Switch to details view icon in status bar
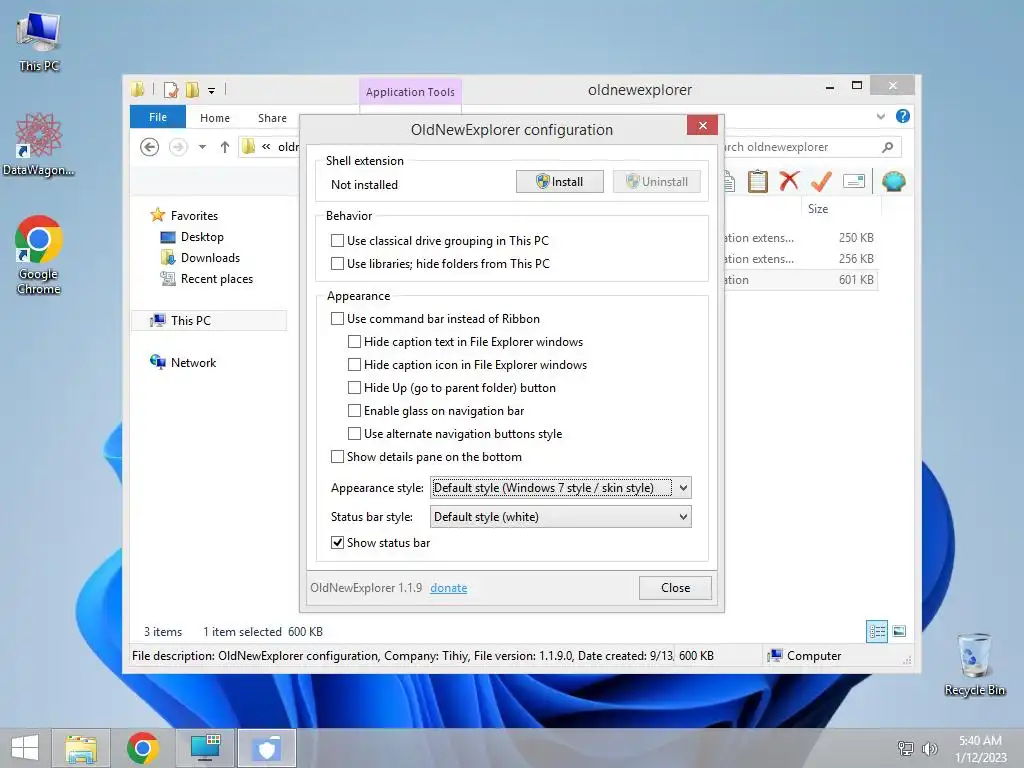Viewport: 1024px width, 768px height. point(876,631)
